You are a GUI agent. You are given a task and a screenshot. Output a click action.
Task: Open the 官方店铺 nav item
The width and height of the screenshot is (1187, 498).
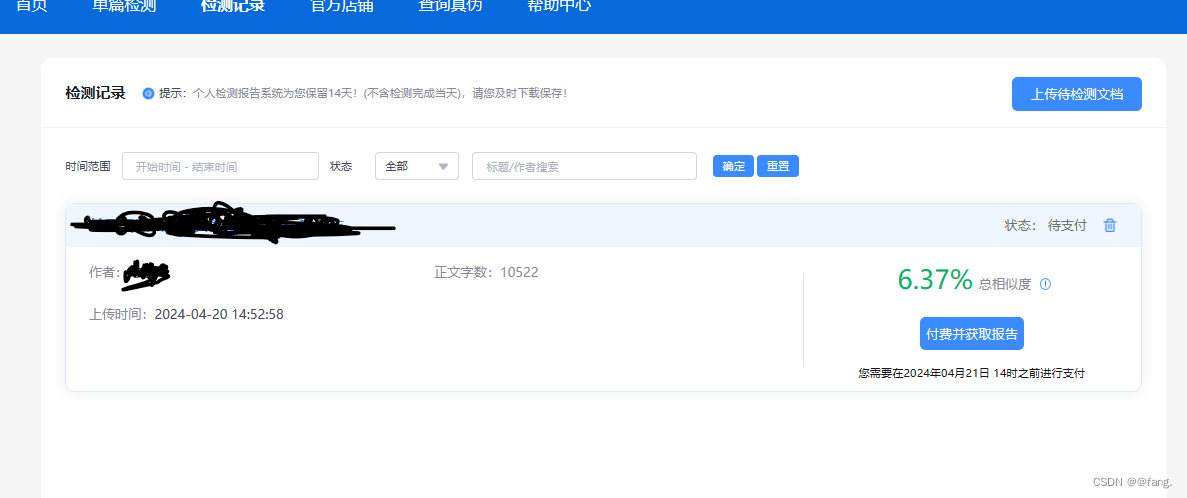pyautogui.click(x=342, y=6)
